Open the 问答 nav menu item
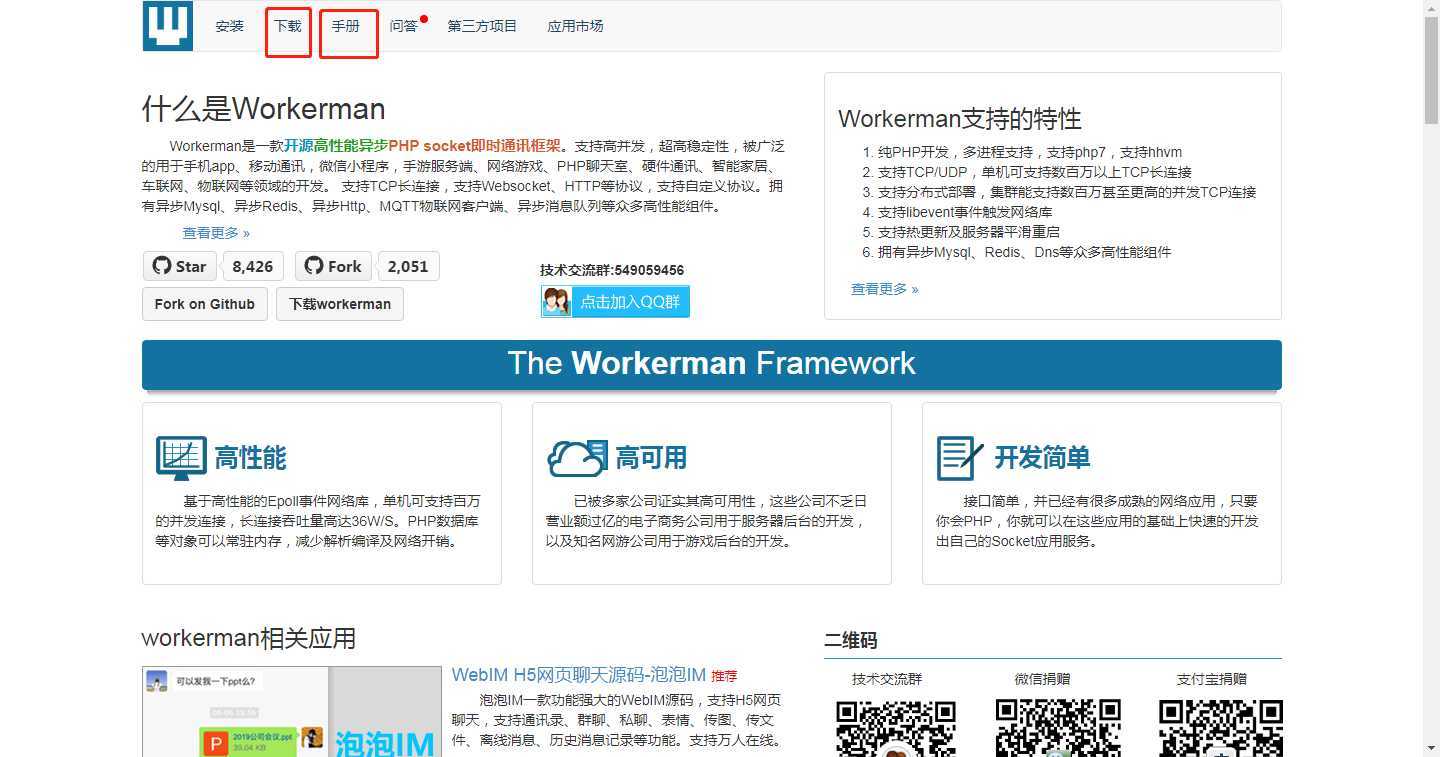Viewport: 1440px width, 757px height. 404,26
